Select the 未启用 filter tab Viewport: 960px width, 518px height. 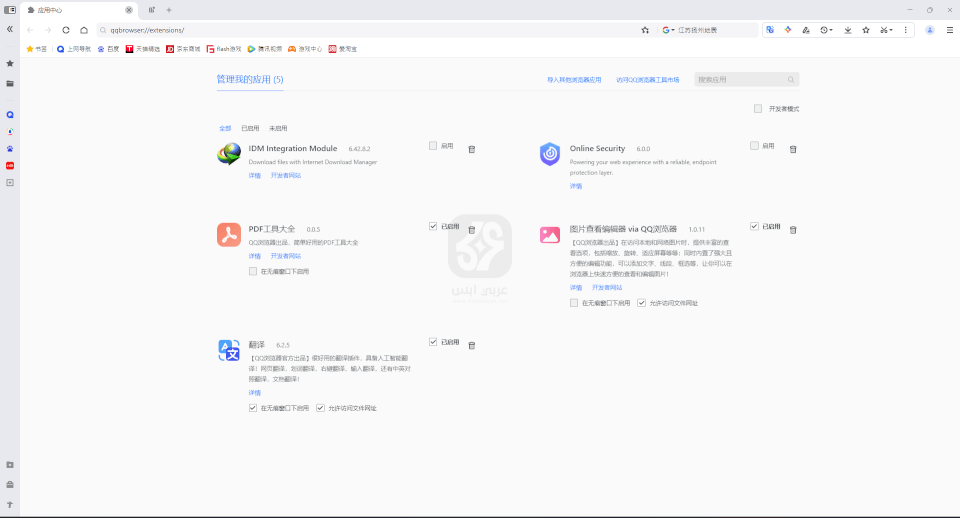pyautogui.click(x=278, y=128)
